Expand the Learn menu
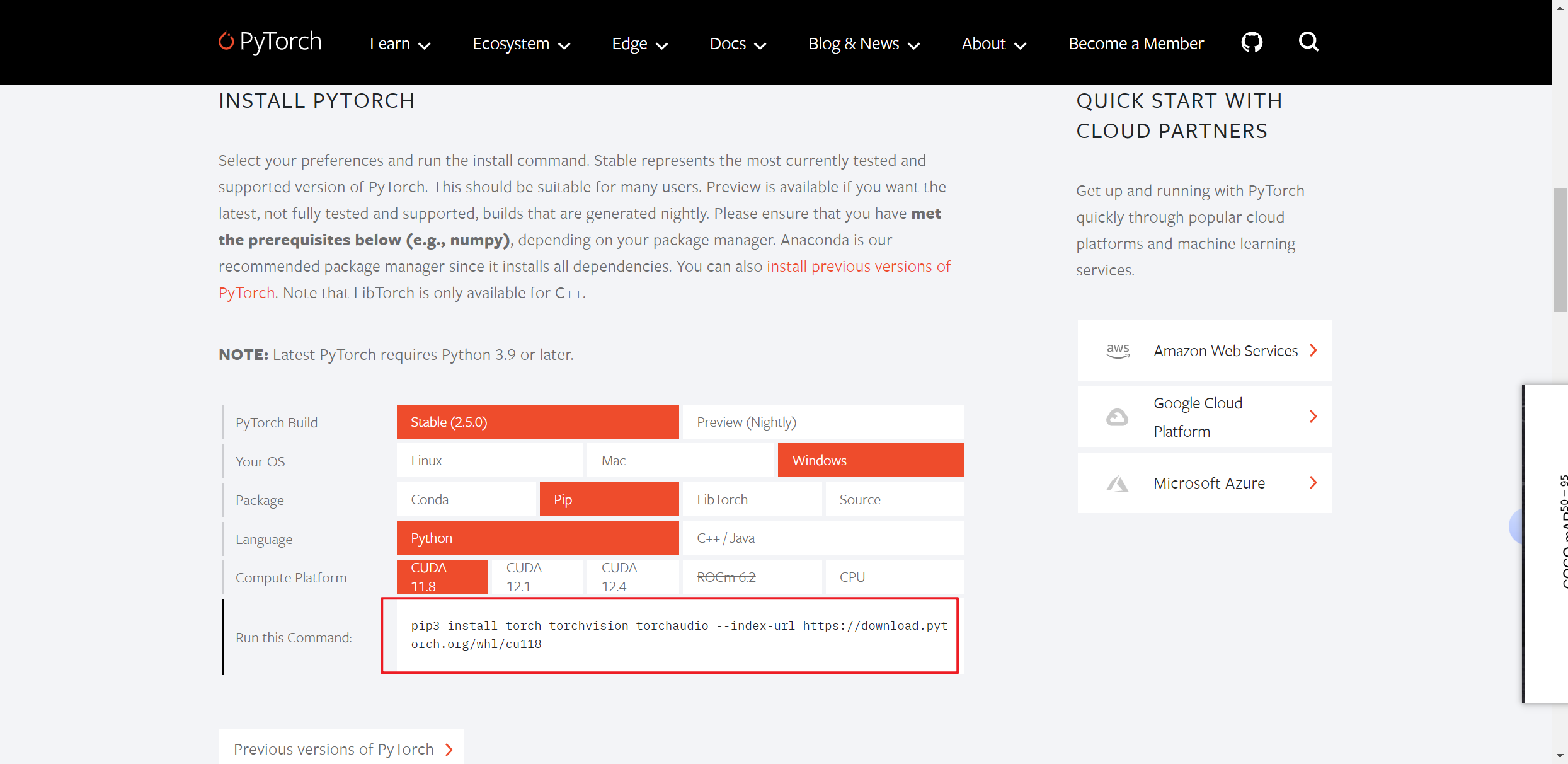Screen dimensions: 1568x764 tap(400, 43)
